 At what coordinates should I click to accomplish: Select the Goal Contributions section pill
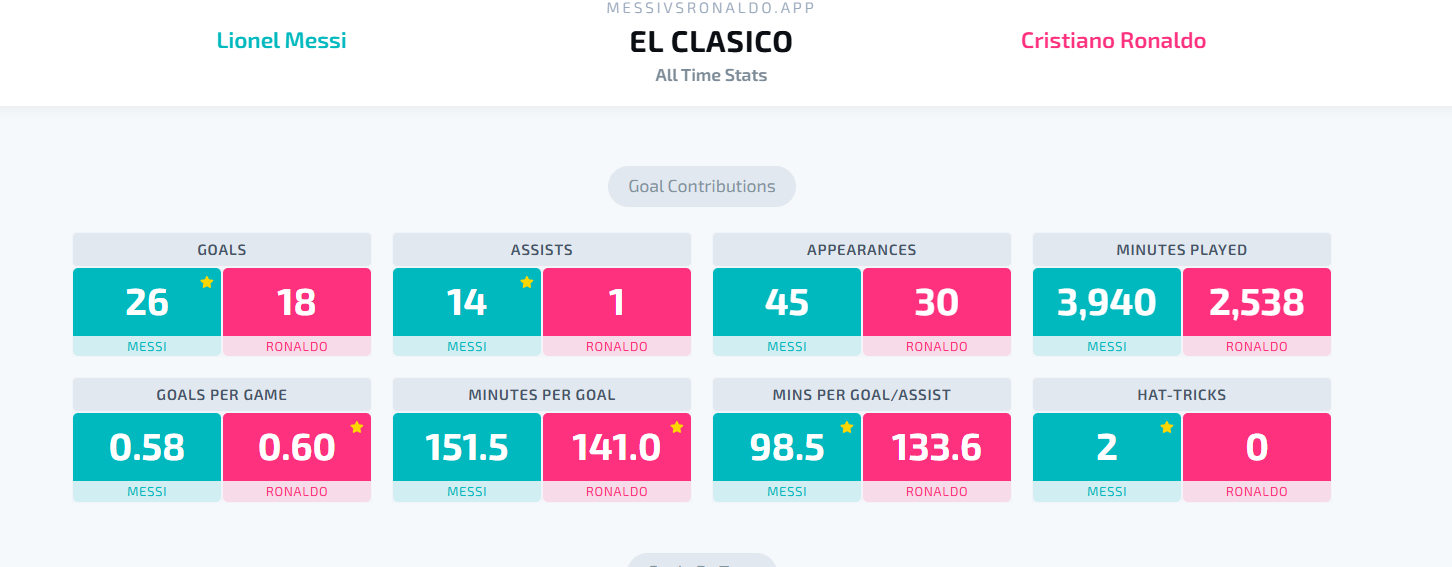coord(702,186)
